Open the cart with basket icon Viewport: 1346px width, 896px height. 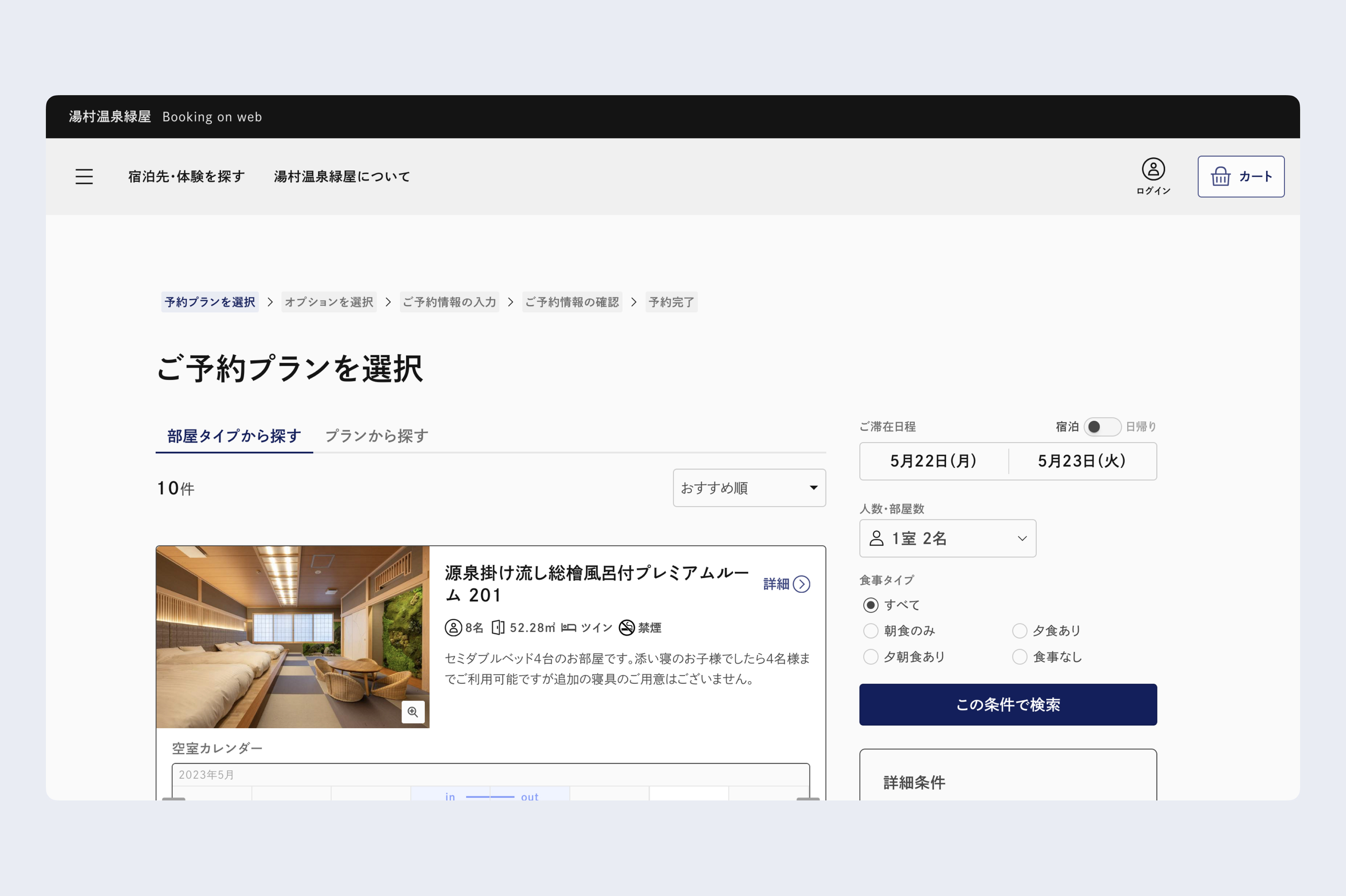point(1240,177)
